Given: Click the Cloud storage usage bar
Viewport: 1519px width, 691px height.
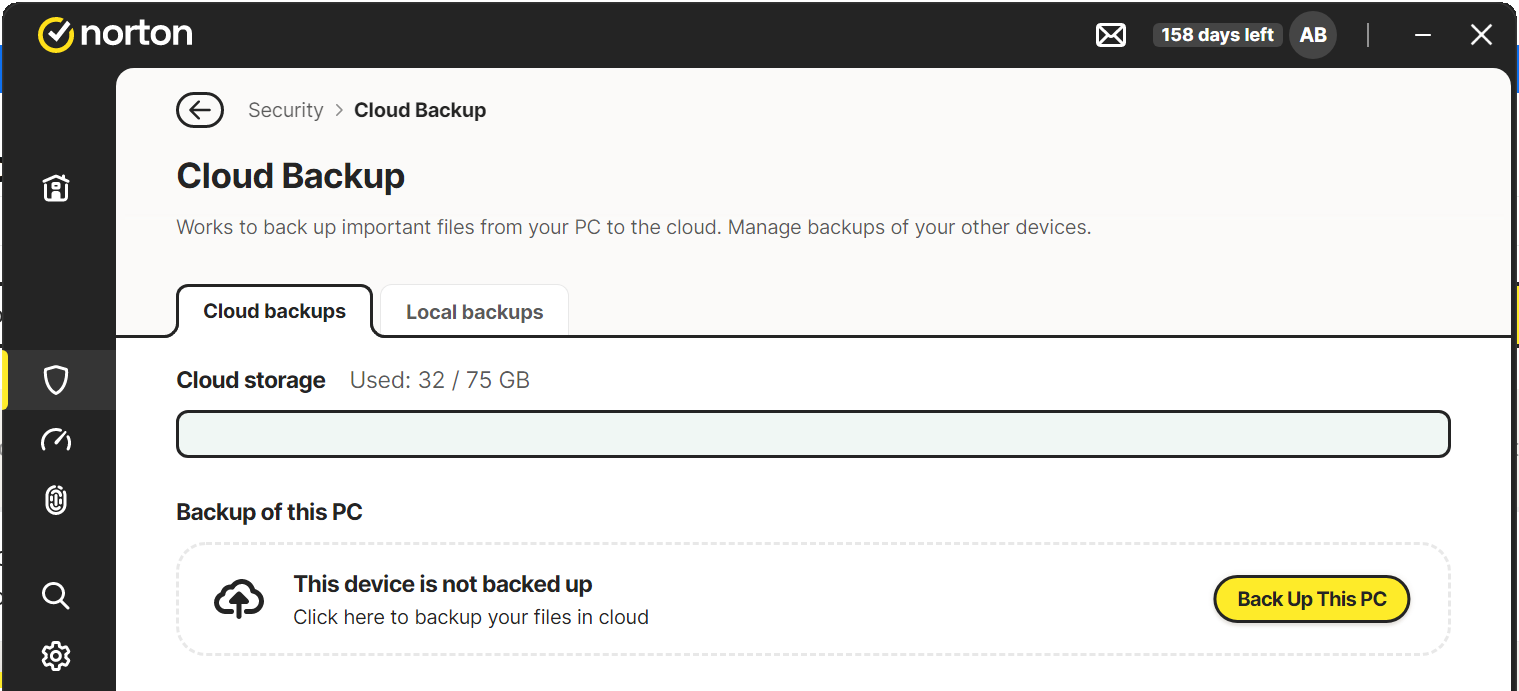Looking at the screenshot, I should click(812, 434).
